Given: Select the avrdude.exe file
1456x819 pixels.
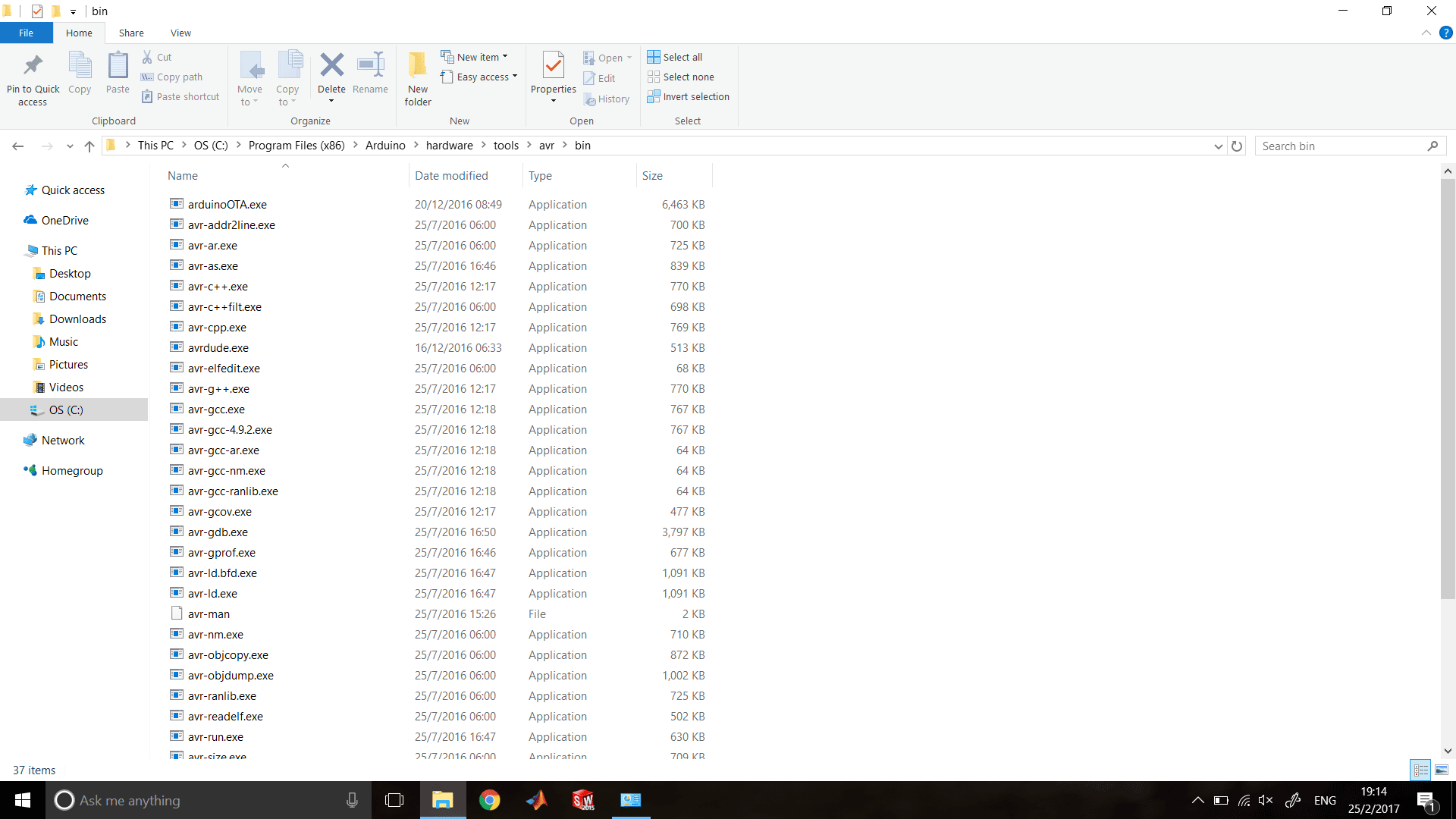Looking at the screenshot, I should (x=438, y=347).
